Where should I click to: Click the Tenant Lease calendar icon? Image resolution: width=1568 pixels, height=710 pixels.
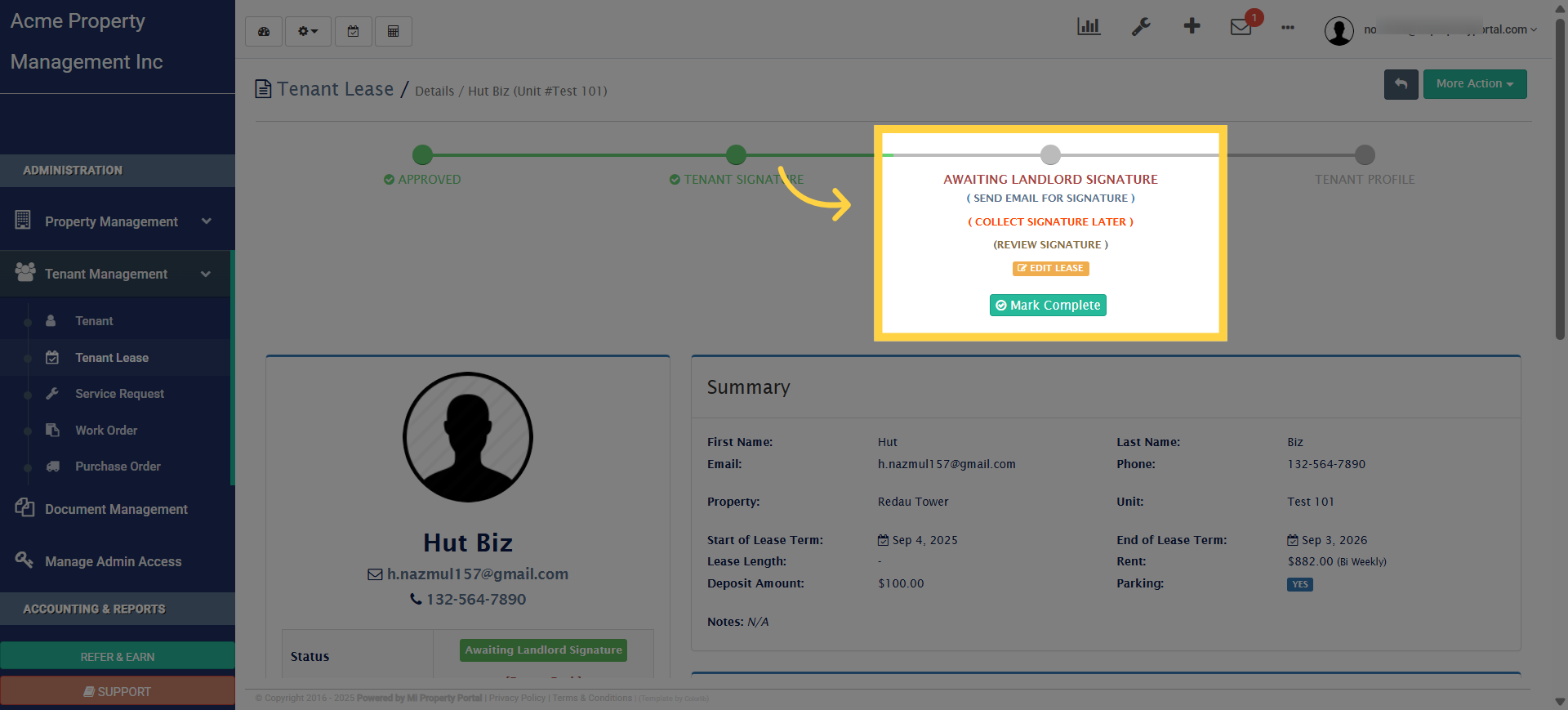point(52,357)
